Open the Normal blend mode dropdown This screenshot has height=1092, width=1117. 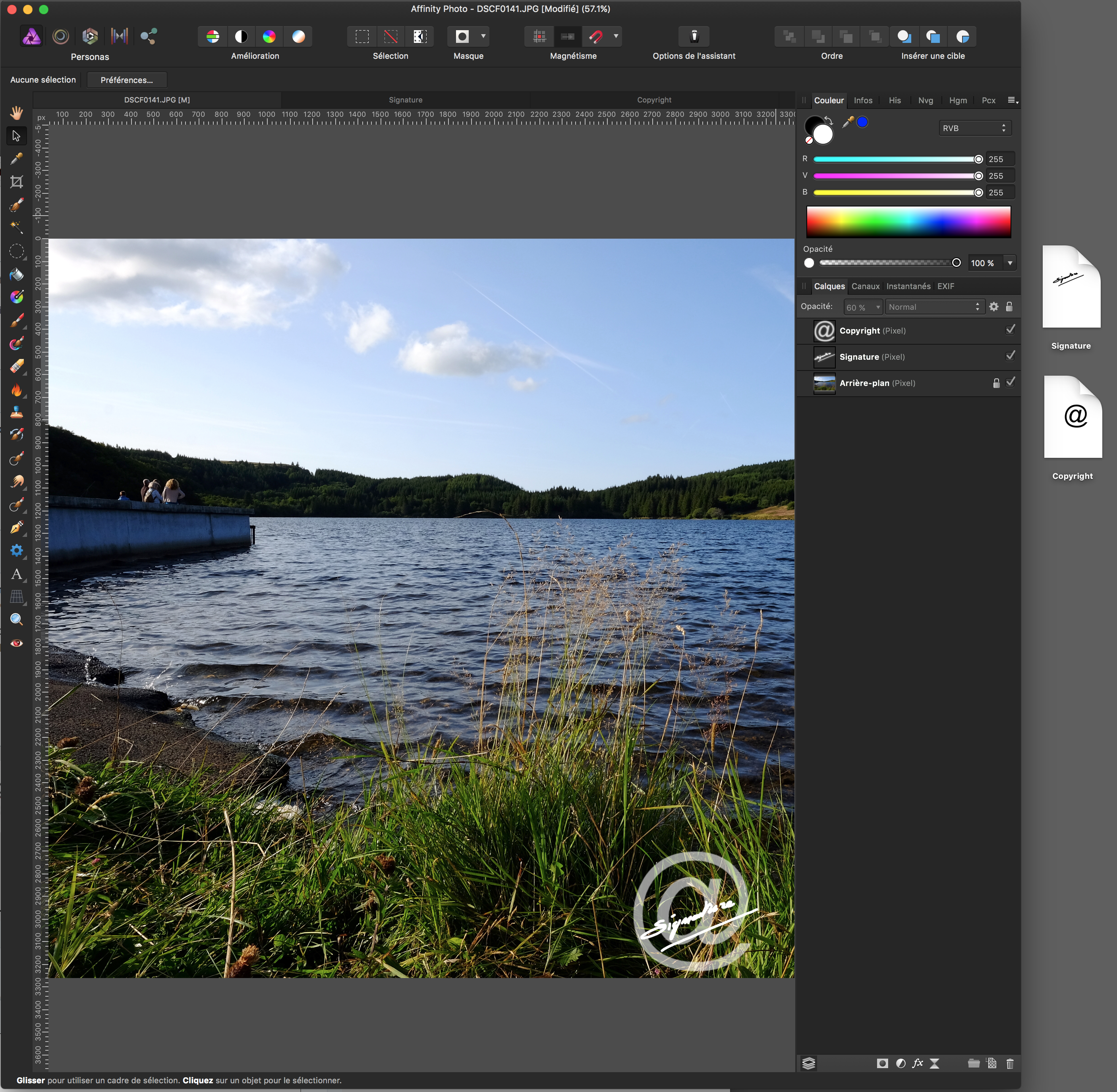(934, 307)
